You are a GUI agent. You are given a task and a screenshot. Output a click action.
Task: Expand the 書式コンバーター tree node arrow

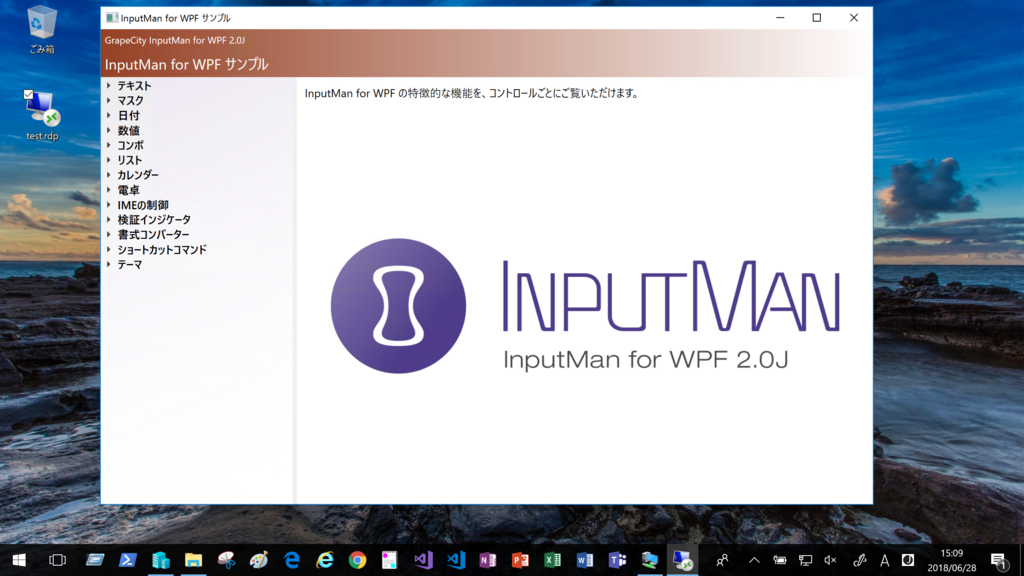109,234
